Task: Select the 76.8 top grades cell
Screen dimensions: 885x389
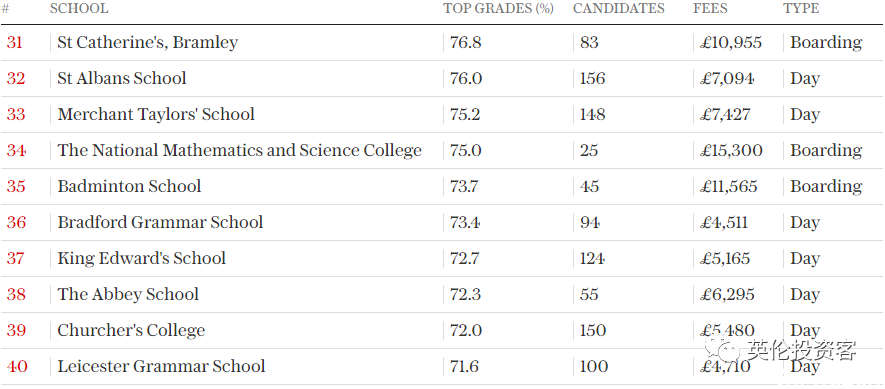Action: tap(466, 42)
